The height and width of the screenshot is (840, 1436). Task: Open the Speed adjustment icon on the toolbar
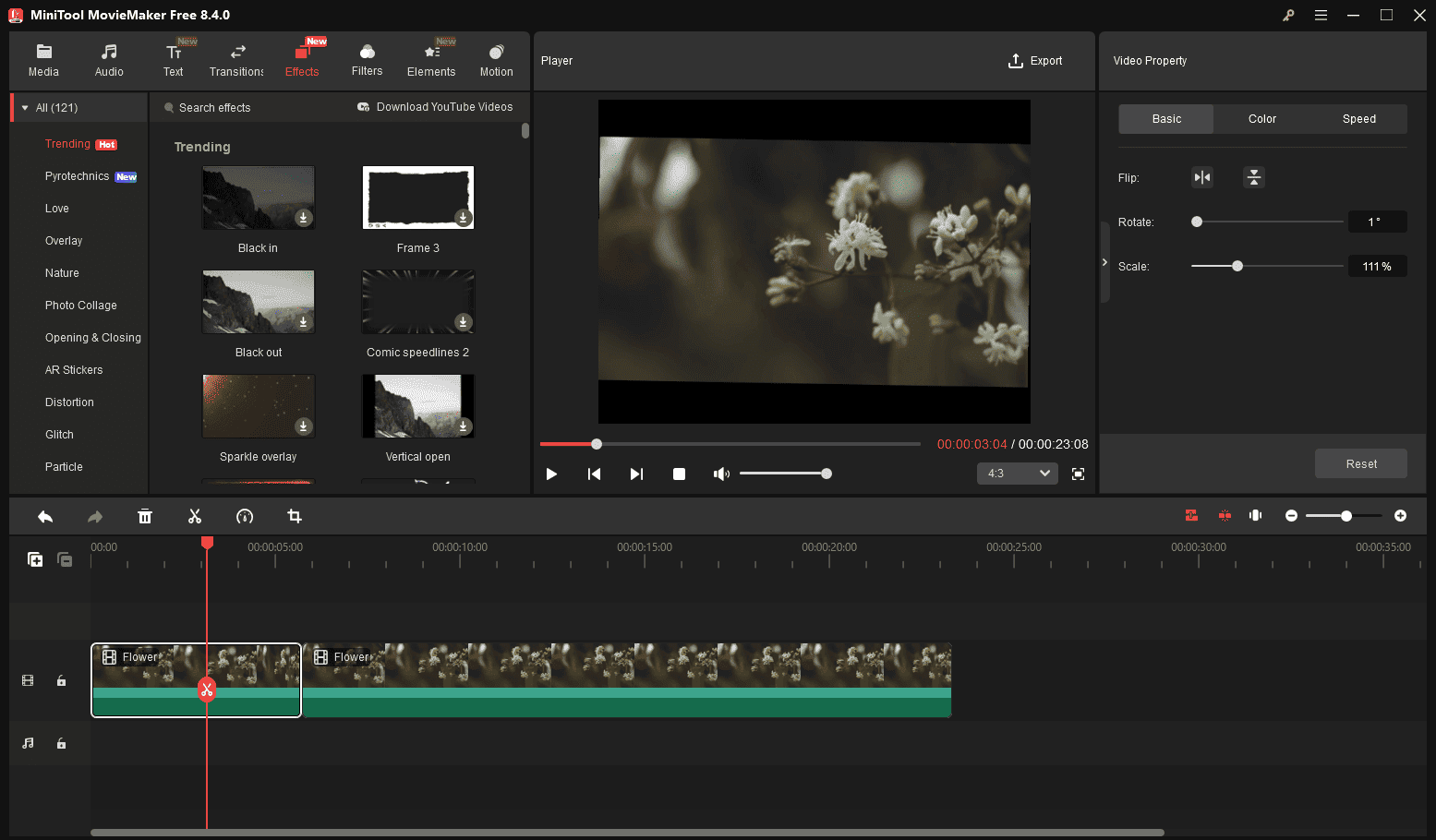point(244,515)
